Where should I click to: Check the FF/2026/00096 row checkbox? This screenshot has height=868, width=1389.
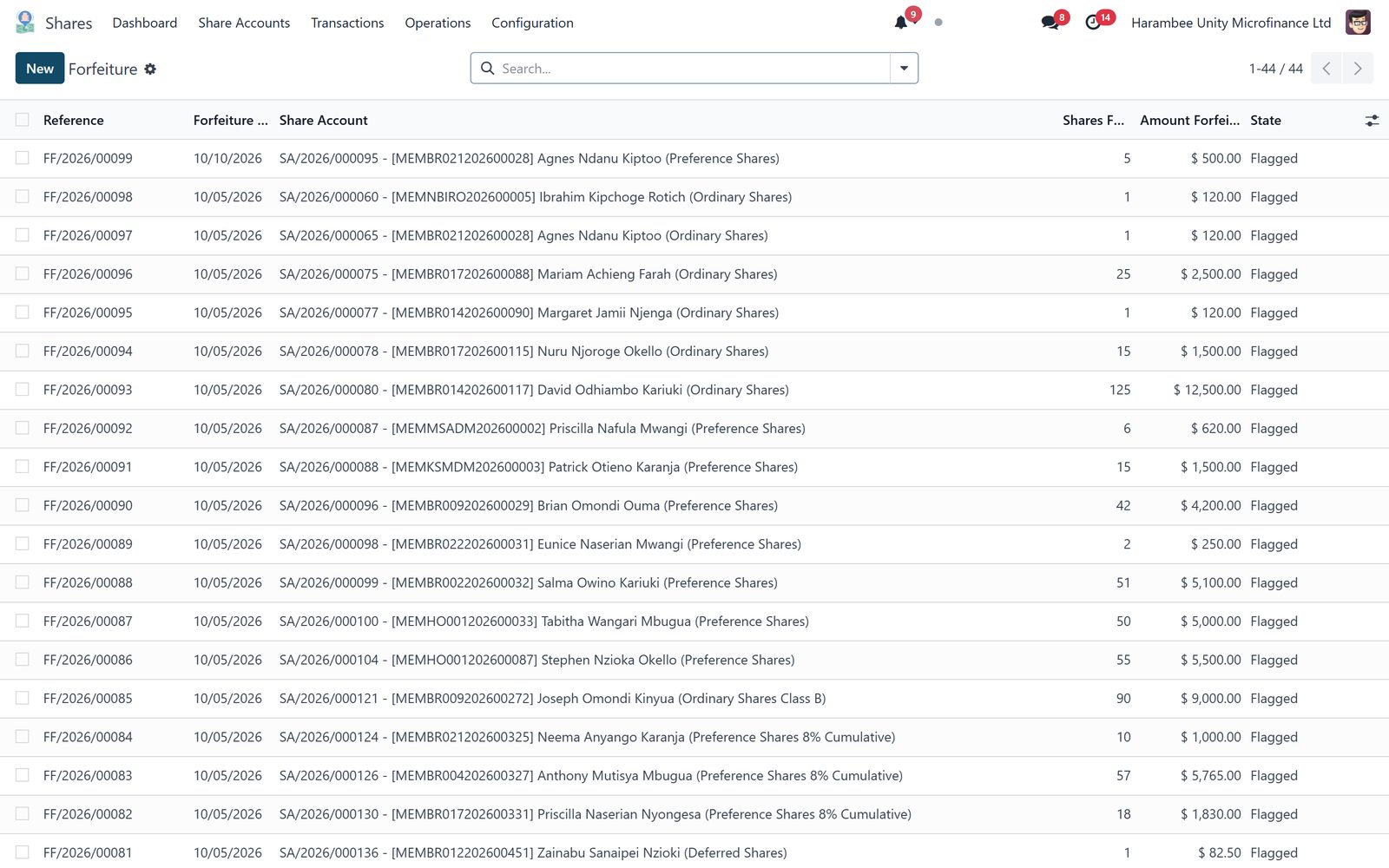pos(23,273)
